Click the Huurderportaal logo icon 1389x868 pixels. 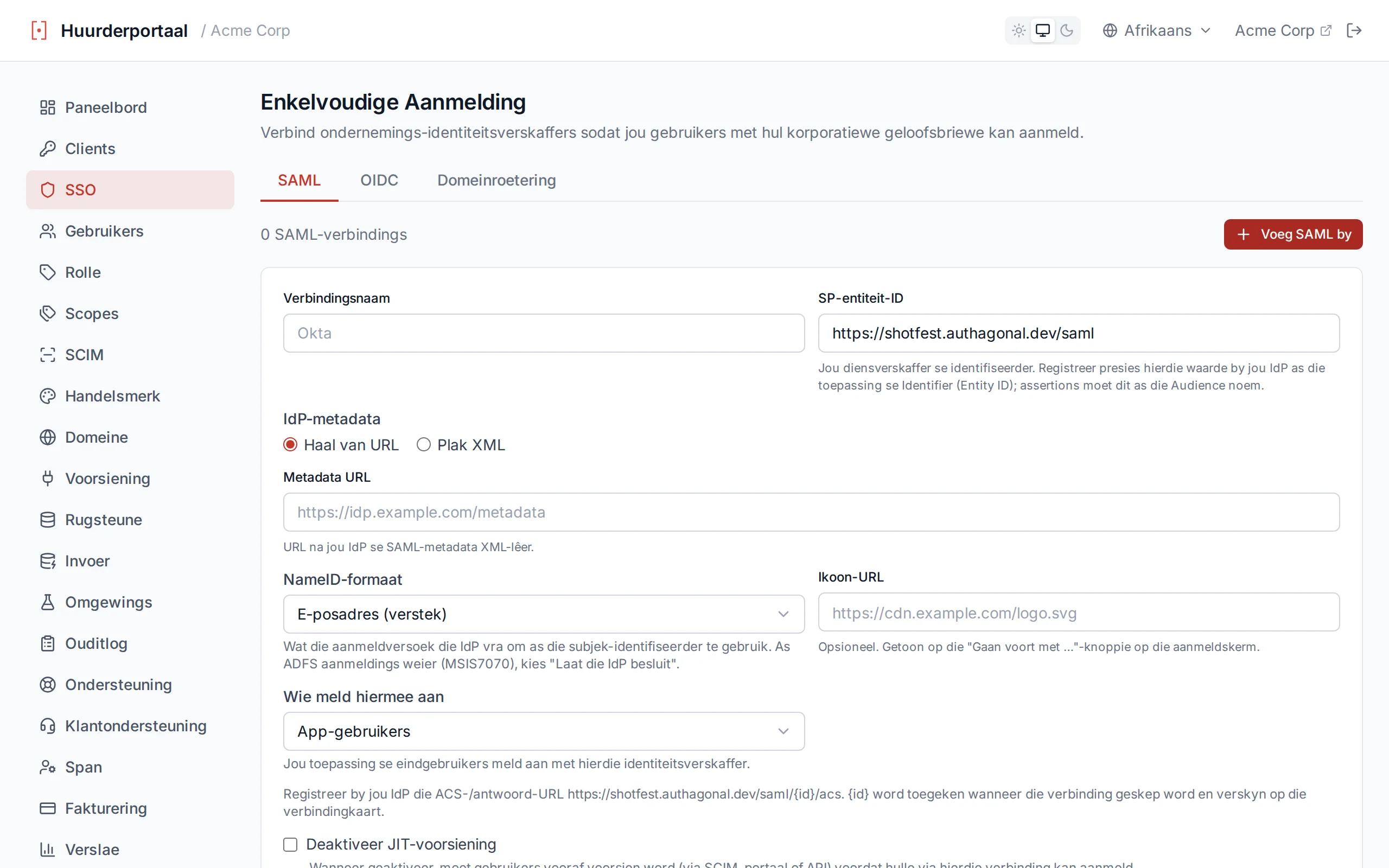pyautogui.click(x=39, y=30)
